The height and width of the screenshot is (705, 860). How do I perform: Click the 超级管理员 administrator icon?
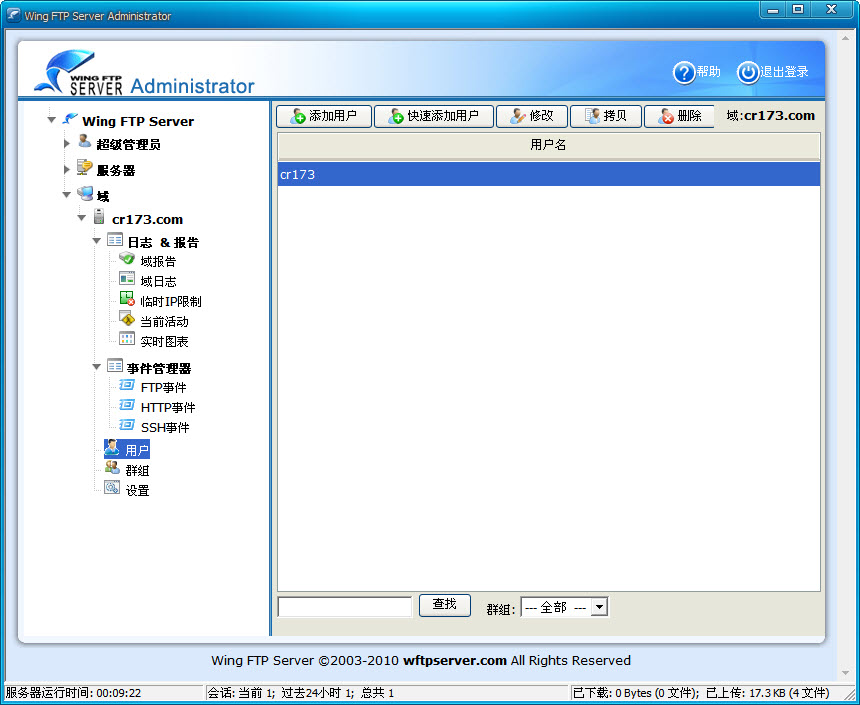[84, 142]
